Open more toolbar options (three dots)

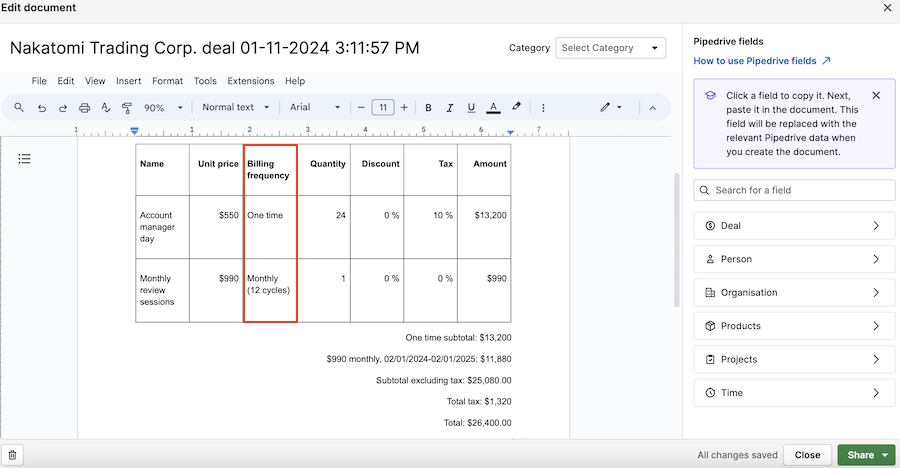[x=543, y=107]
